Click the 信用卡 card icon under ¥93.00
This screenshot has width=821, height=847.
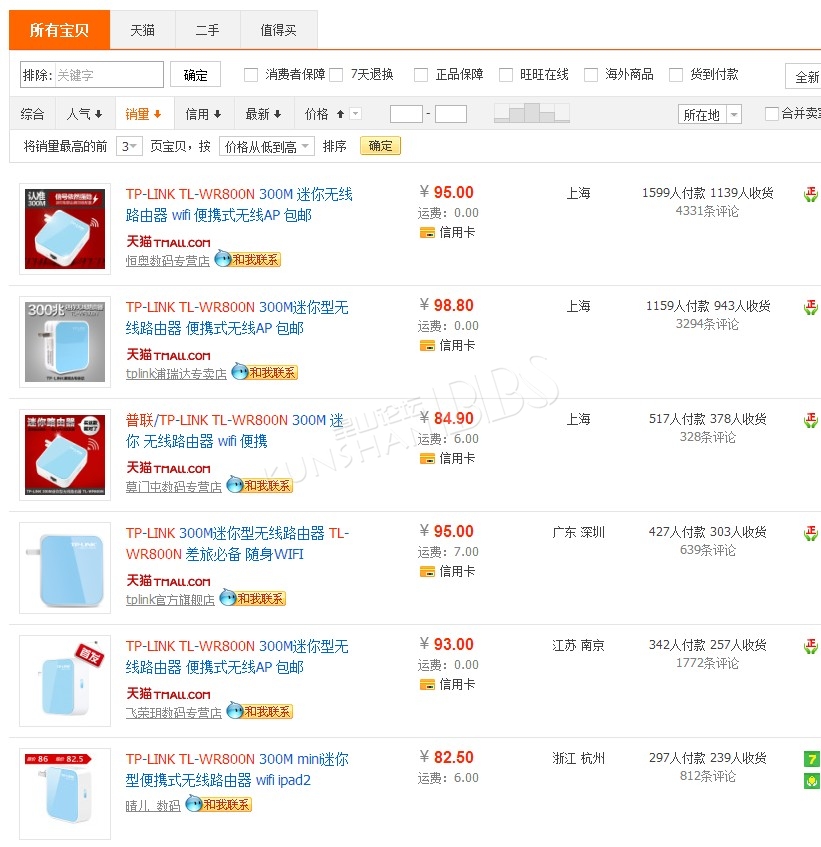tap(427, 684)
